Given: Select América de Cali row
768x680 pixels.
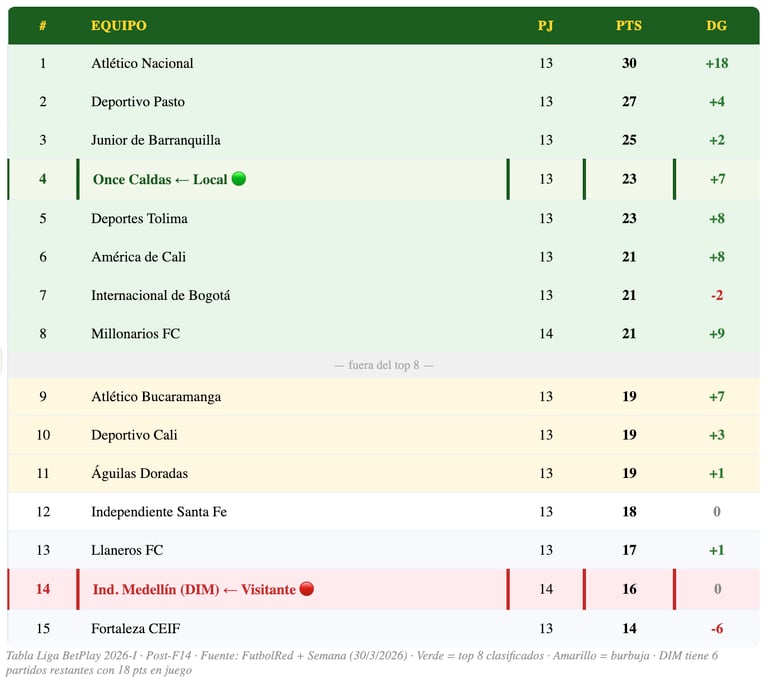Looking at the screenshot, I should click(x=384, y=257).
